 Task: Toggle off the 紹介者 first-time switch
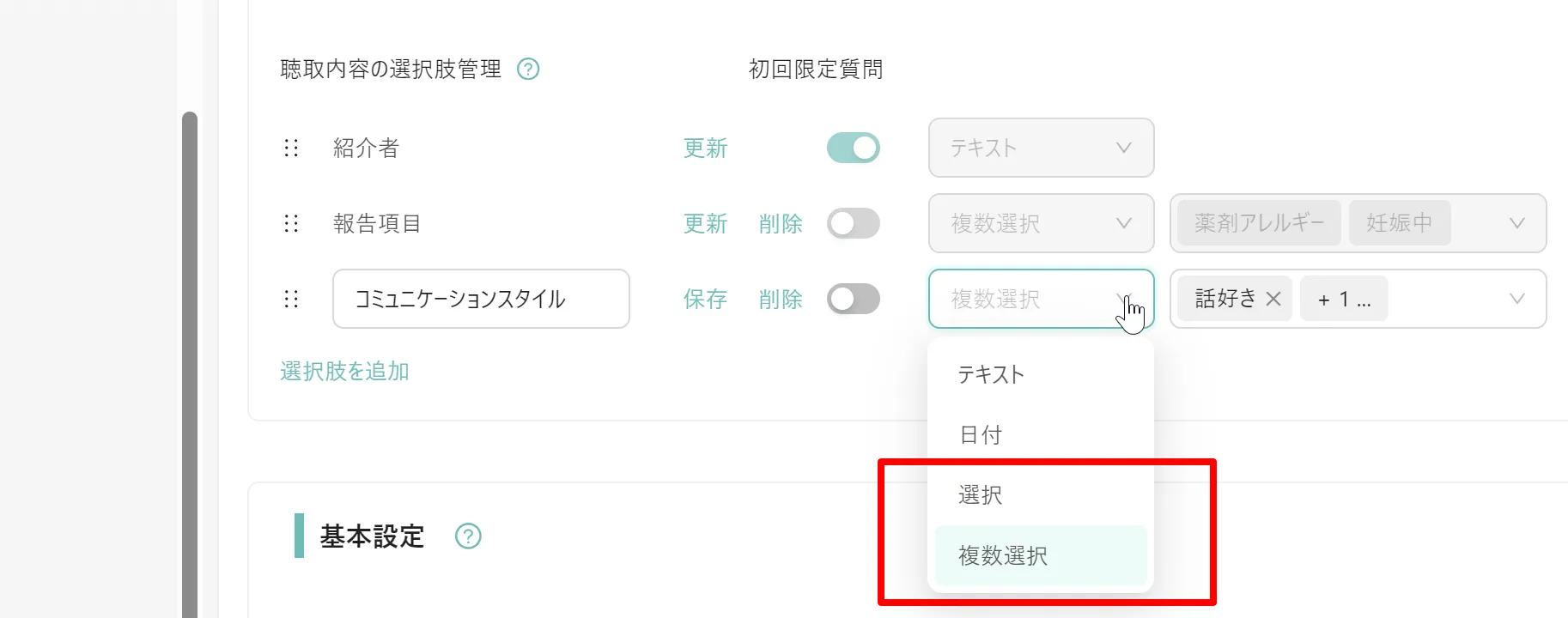pyautogui.click(x=854, y=148)
